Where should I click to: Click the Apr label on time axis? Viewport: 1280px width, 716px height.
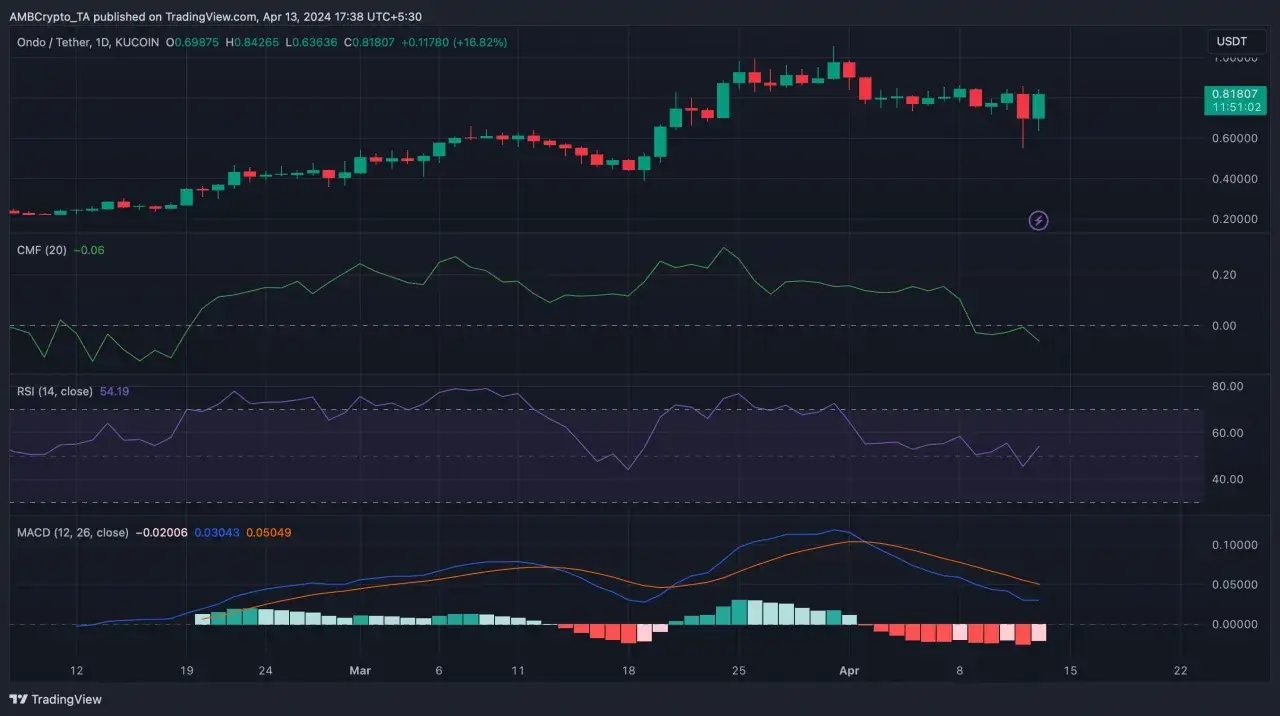[x=849, y=670]
